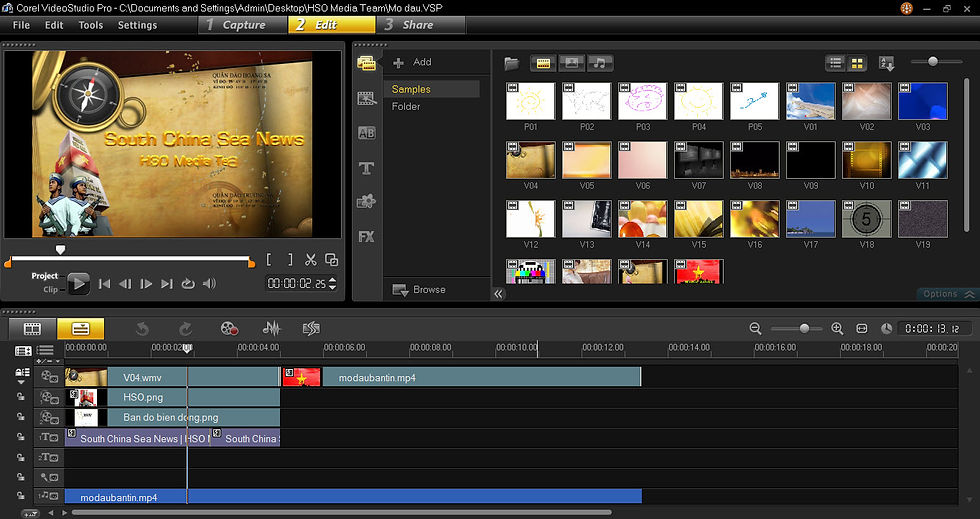Switch to the Capture step tab

243,25
